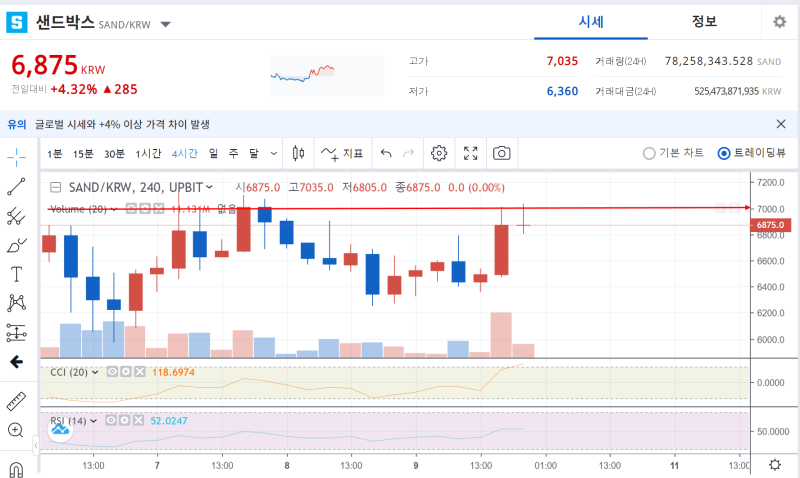Screen dimensions: 800x478
Task: Redo the chart action
Action: [x=409, y=153]
